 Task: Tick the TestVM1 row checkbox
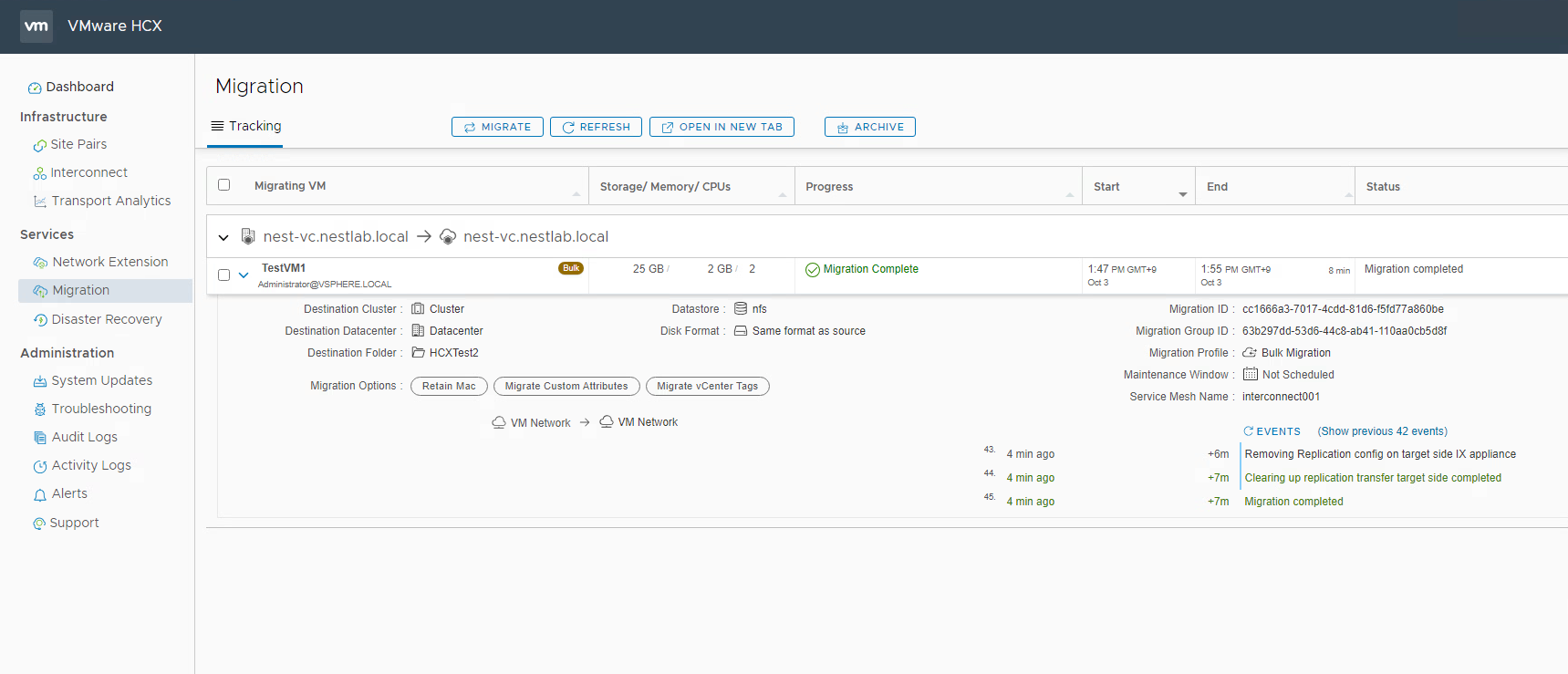pyautogui.click(x=223, y=275)
